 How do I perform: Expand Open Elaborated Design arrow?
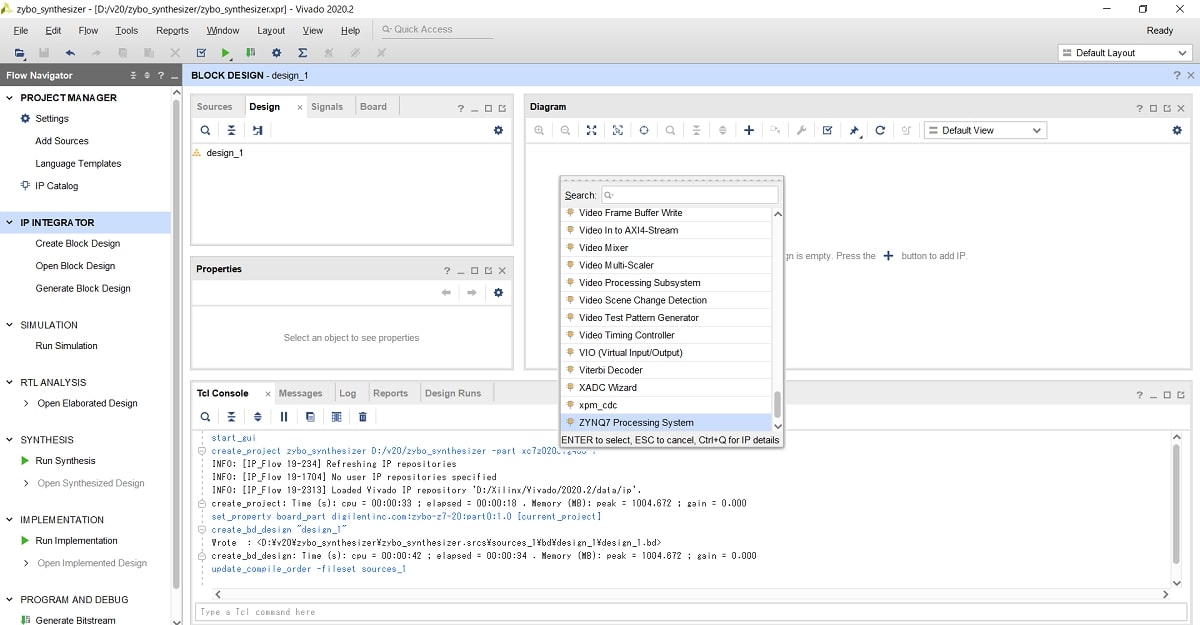click(x=26, y=404)
